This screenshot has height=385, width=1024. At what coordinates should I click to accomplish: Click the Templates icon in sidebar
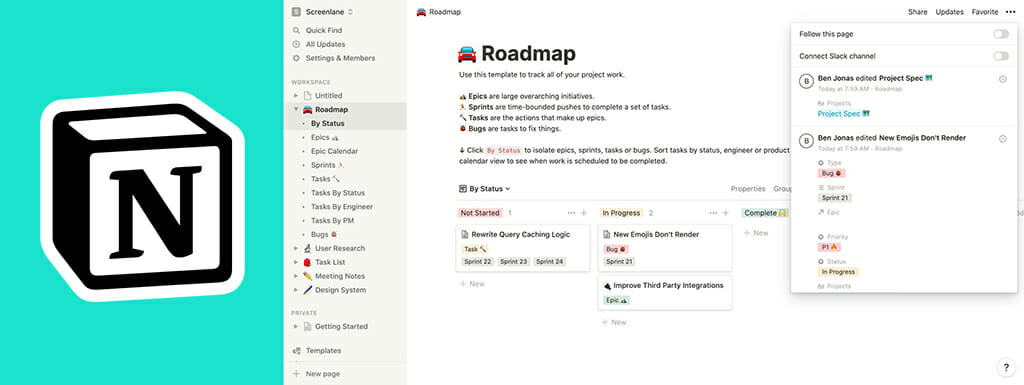(296, 350)
